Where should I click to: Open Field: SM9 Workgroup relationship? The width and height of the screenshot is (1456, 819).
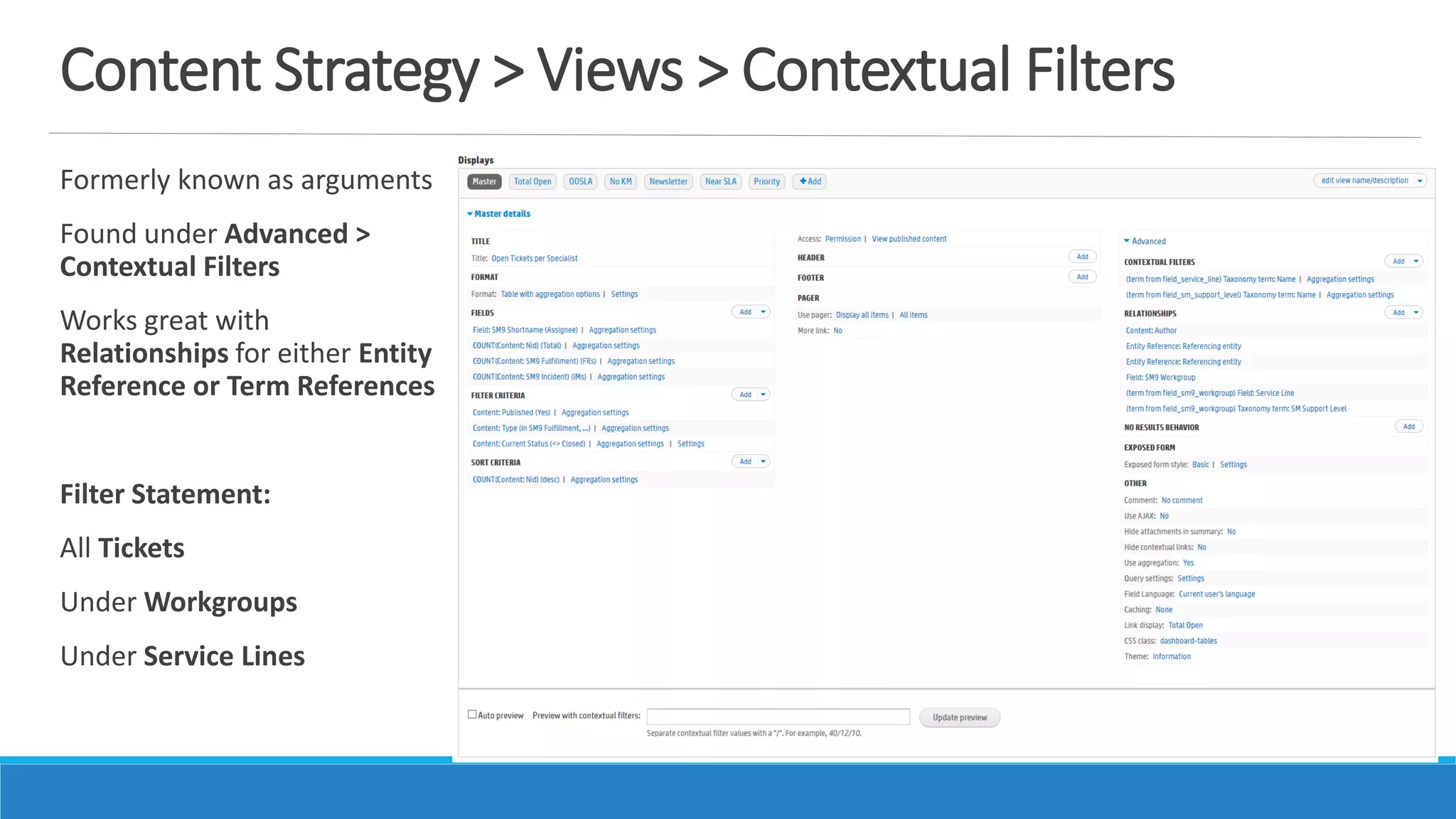click(1160, 378)
